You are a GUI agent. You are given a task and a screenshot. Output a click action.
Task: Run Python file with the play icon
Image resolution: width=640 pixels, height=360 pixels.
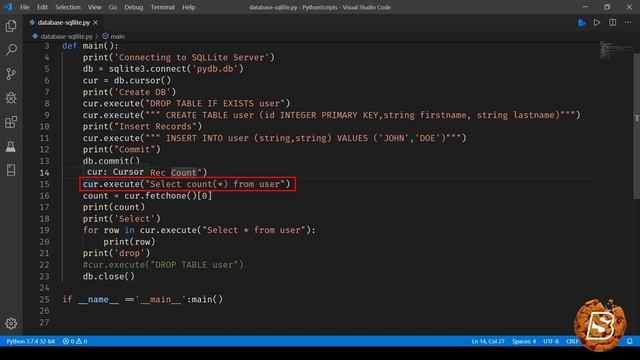pyautogui.click(x=597, y=23)
